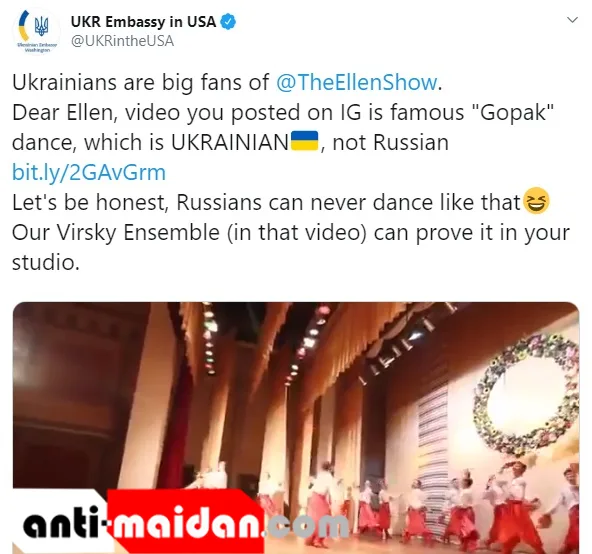The width and height of the screenshot is (592, 554).
Task: Click the anti-maidan.com watermark logo
Action: coord(185,522)
